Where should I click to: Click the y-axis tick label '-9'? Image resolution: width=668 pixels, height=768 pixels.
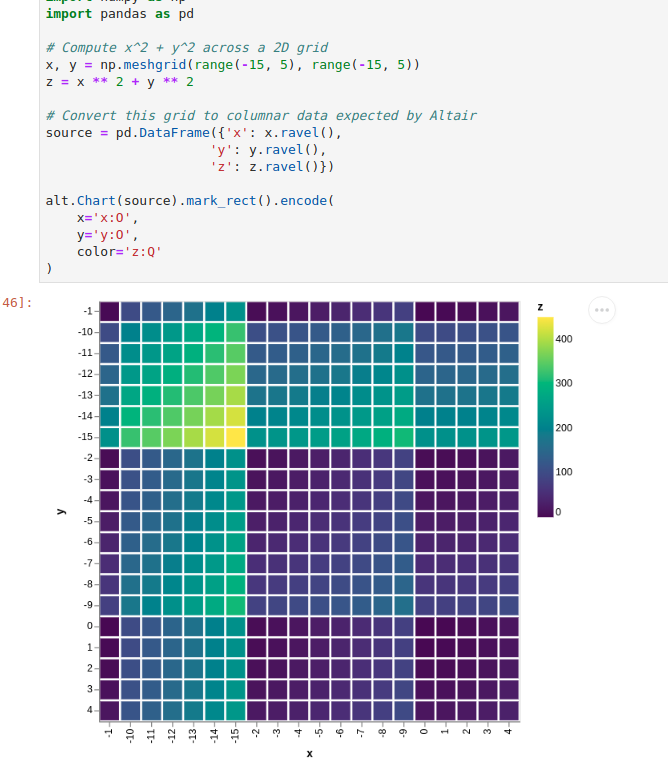88,605
